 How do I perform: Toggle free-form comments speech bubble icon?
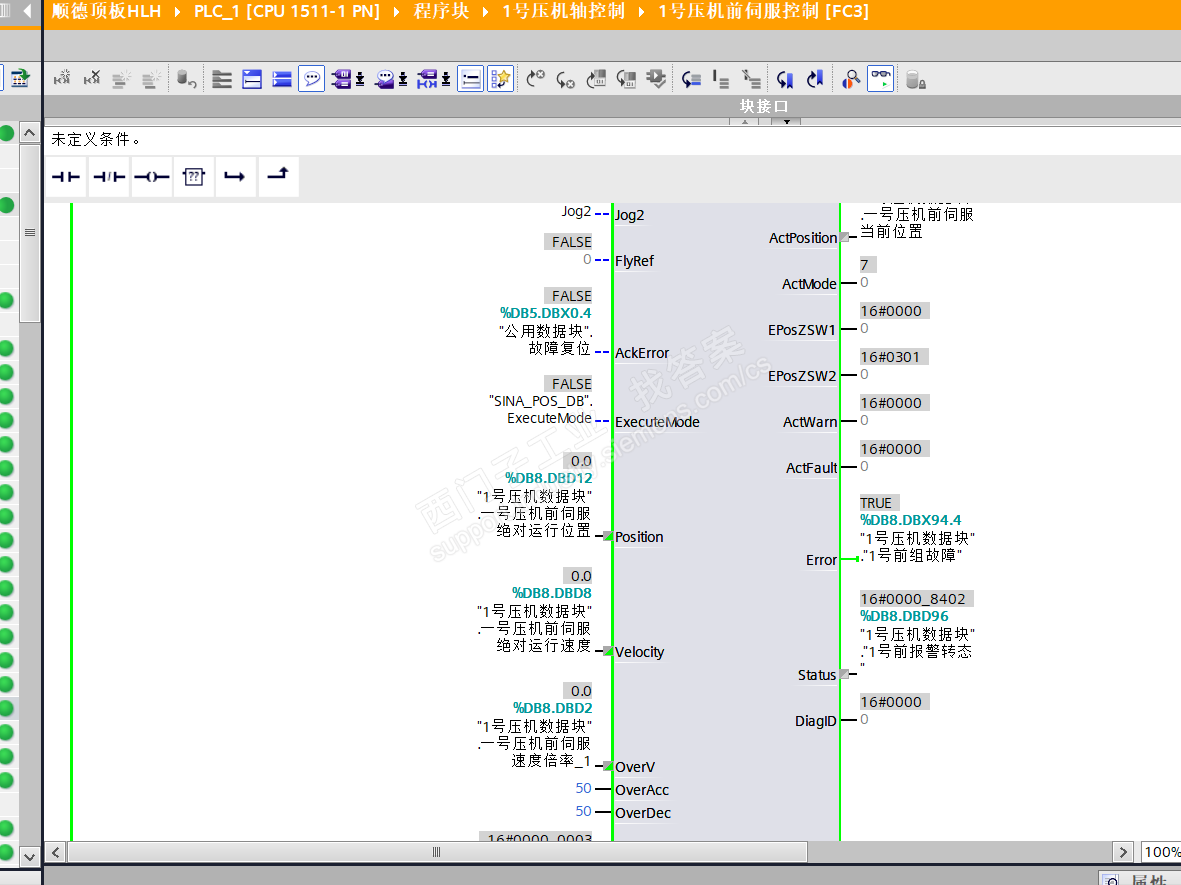tap(311, 78)
